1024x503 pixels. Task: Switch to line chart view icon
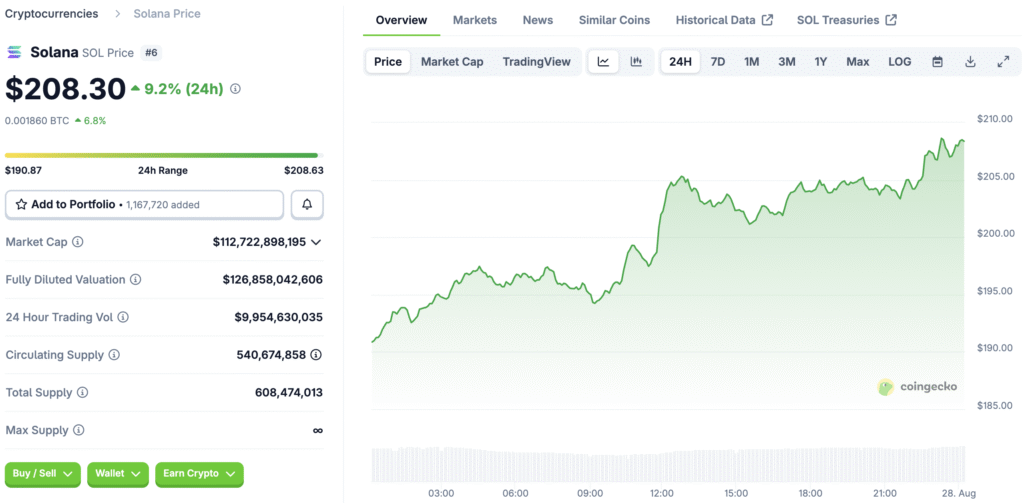click(603, 62)
